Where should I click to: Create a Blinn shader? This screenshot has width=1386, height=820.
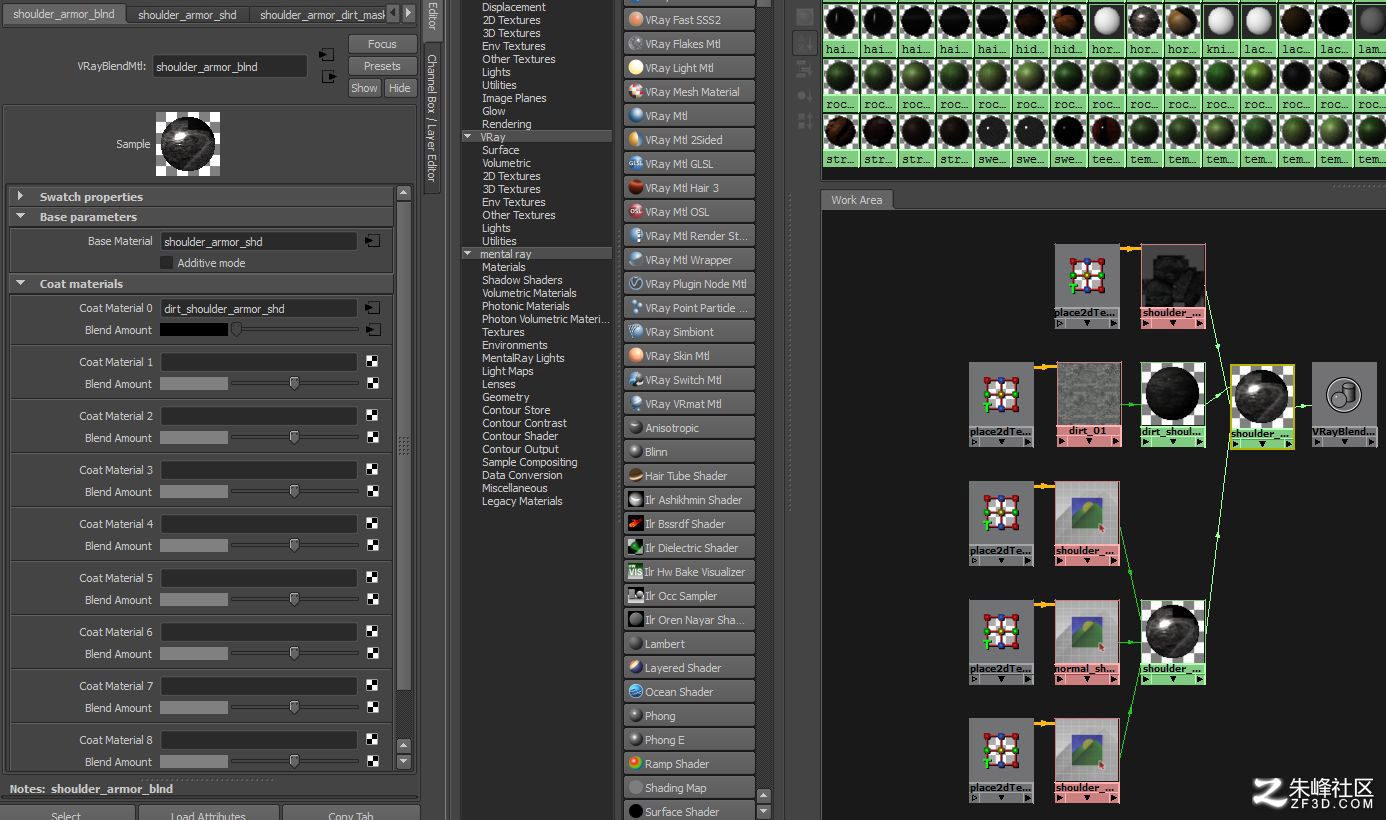pyautogui.click(x=689, y=452)
